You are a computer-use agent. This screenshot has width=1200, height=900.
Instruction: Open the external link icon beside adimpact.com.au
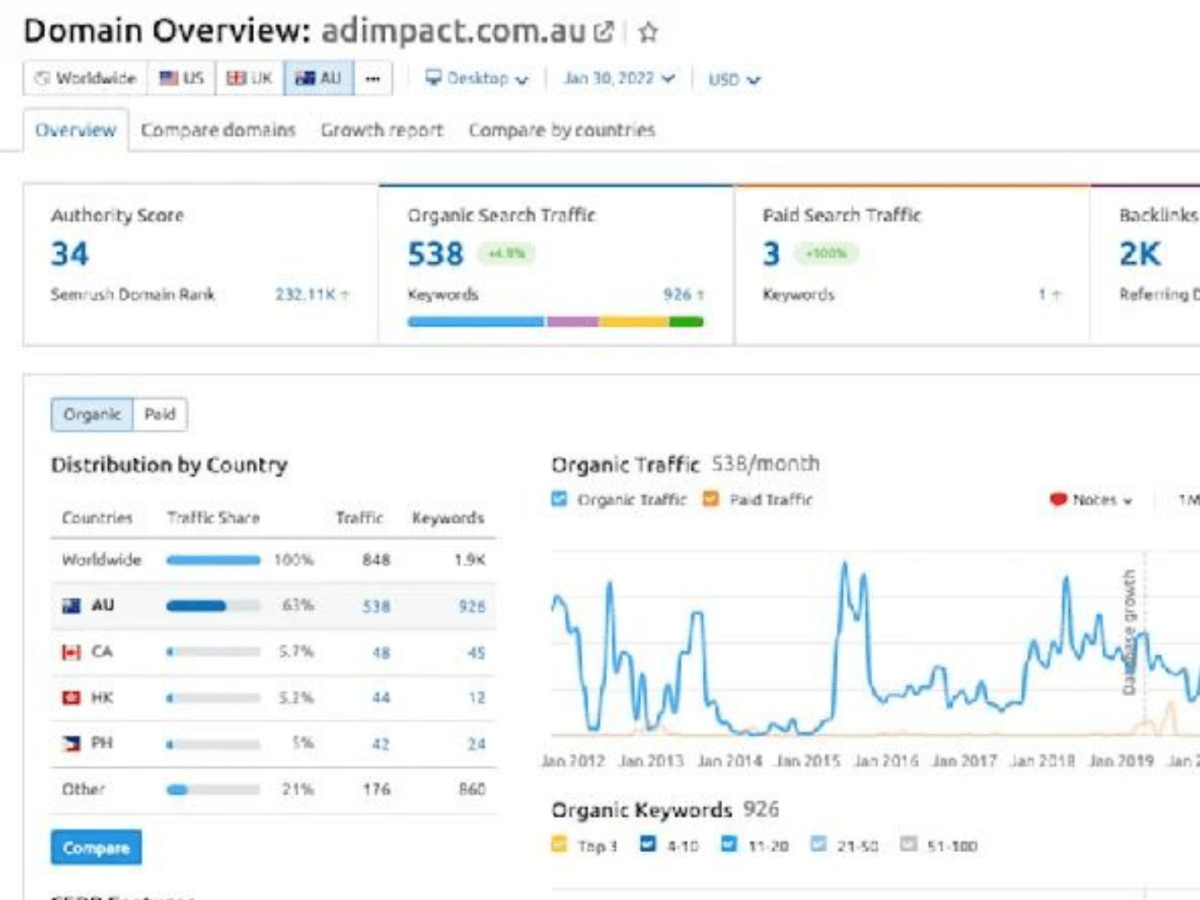pyautogui.click(x=603, y=32)
